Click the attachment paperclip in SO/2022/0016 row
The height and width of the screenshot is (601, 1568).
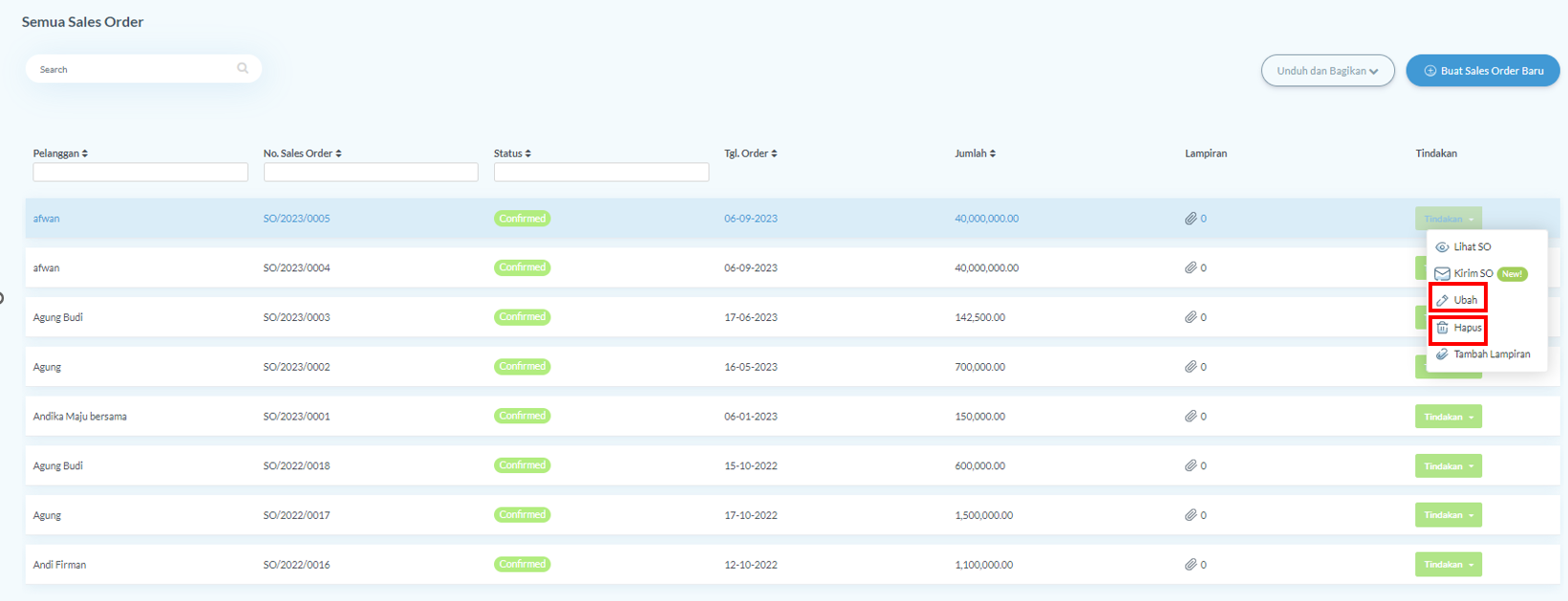[x=1191, y=565]
